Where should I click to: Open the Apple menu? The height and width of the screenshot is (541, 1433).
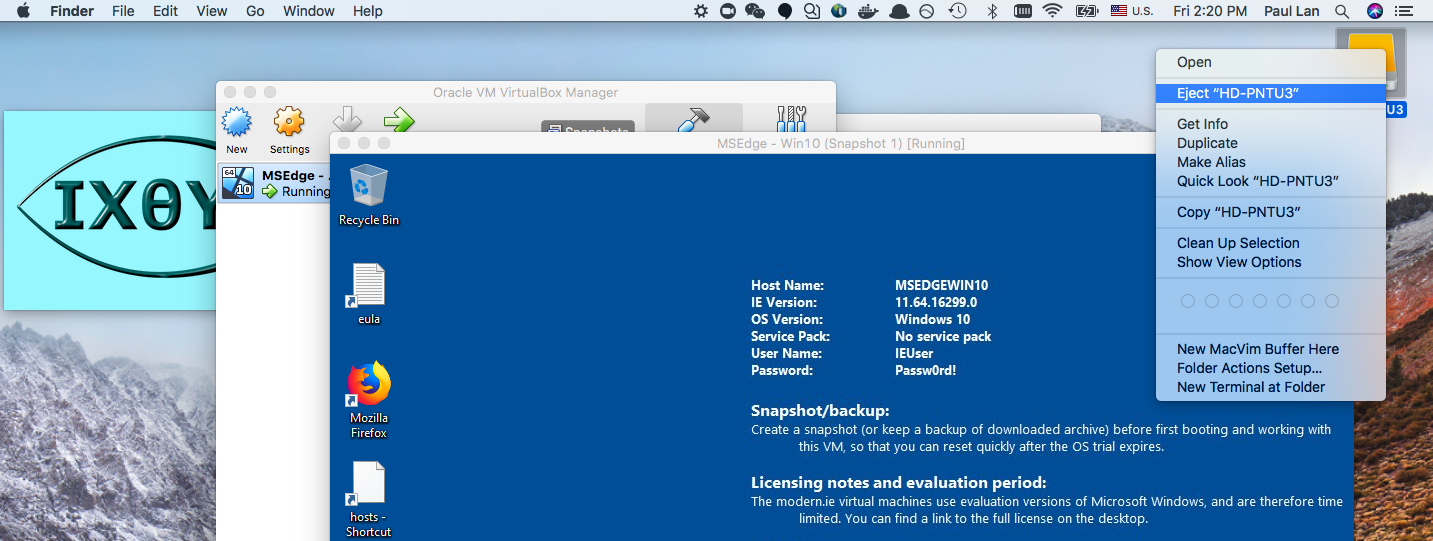point(23,11)
